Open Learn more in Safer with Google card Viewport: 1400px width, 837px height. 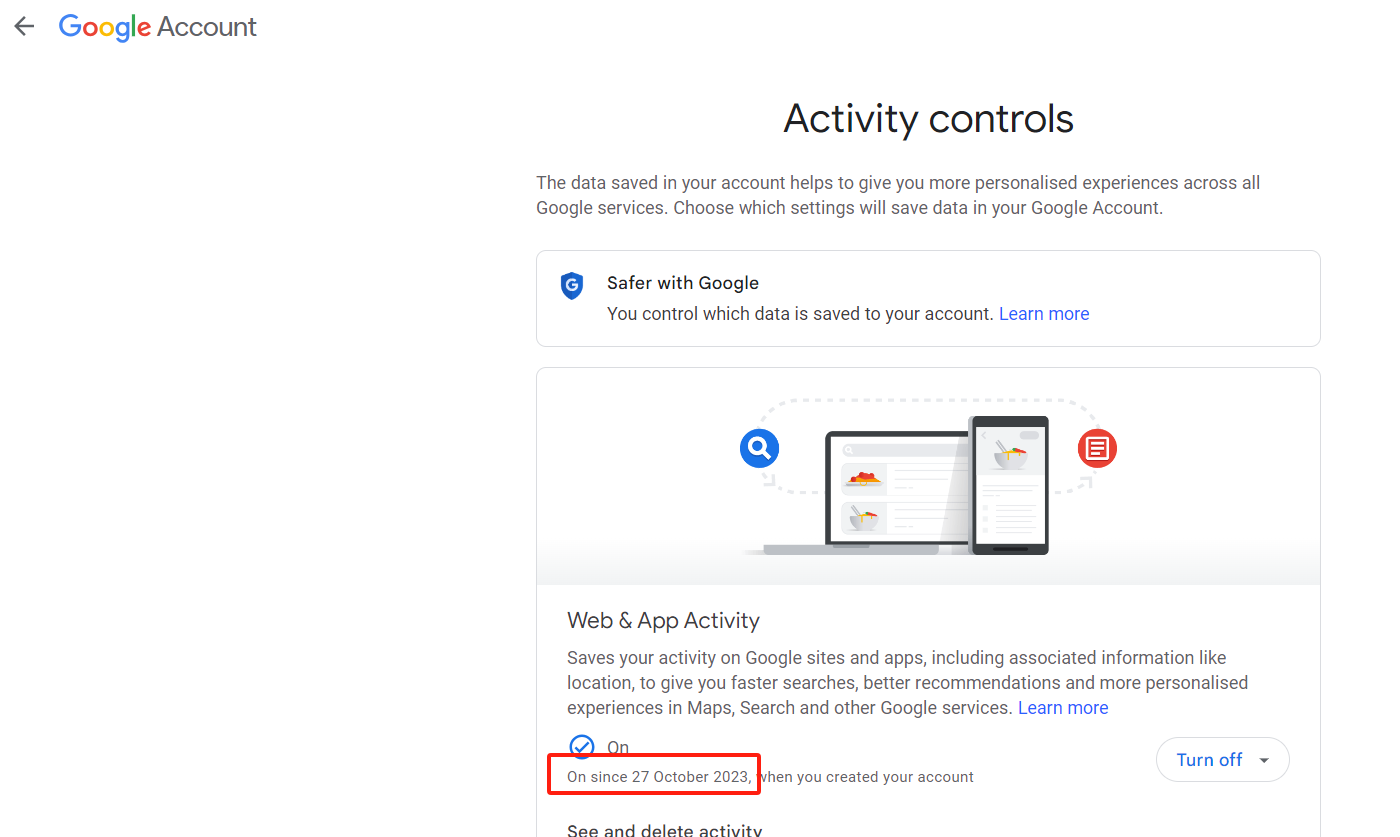click(1044, 314)
